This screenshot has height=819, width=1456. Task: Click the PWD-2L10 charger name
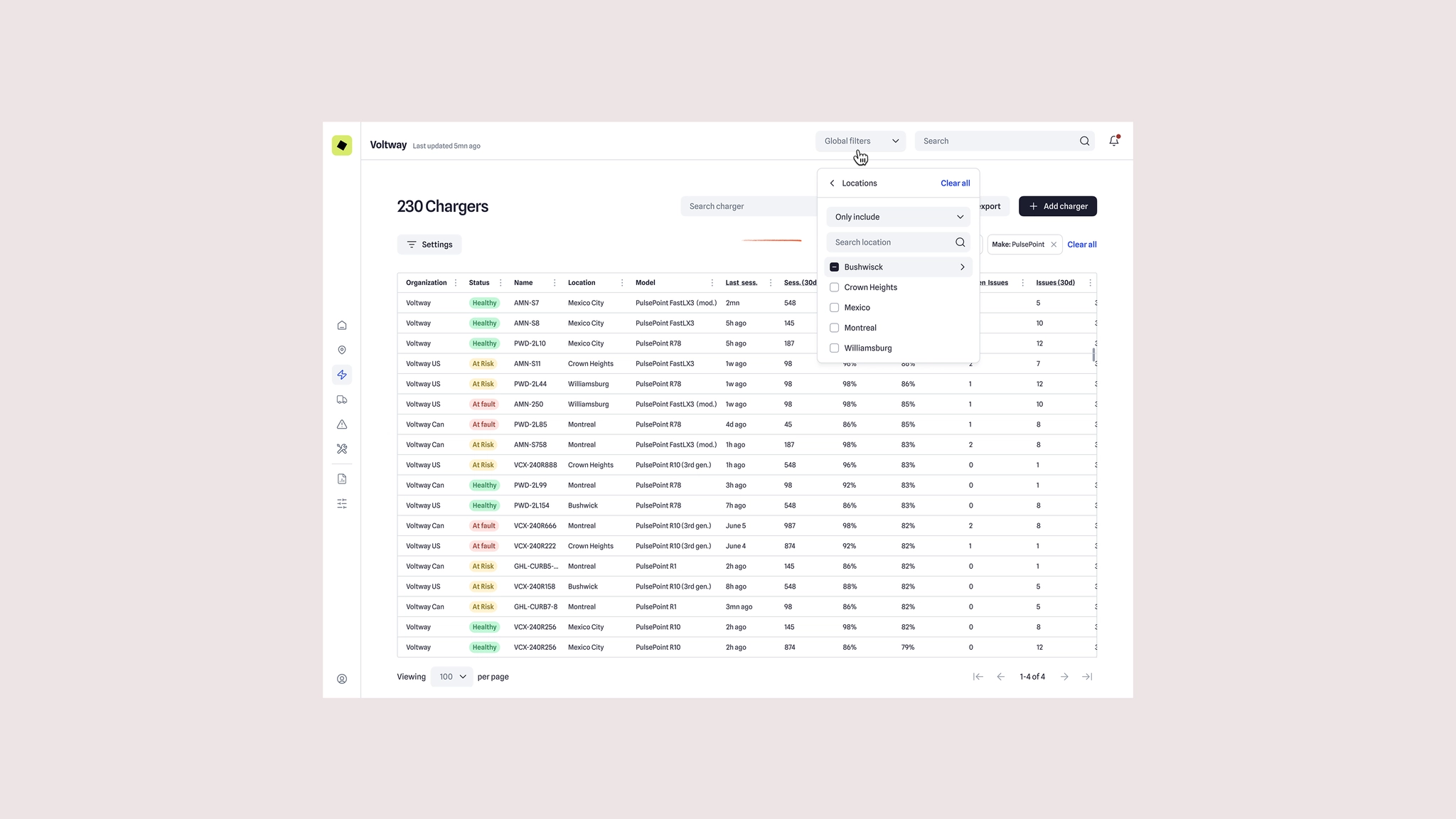click(x=530, y=343)
